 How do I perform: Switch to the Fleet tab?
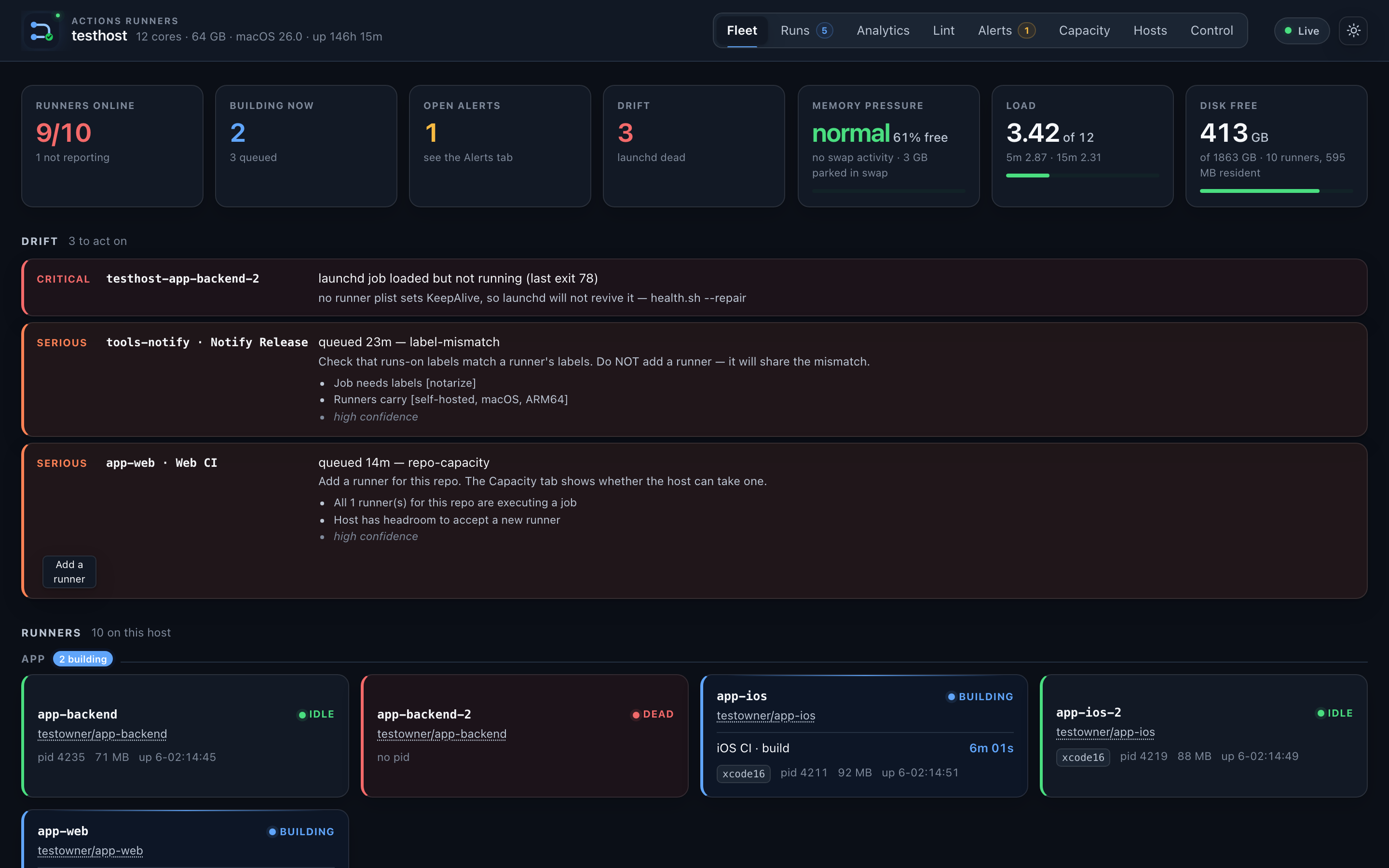pyautogui.click(x=742, y=30)
